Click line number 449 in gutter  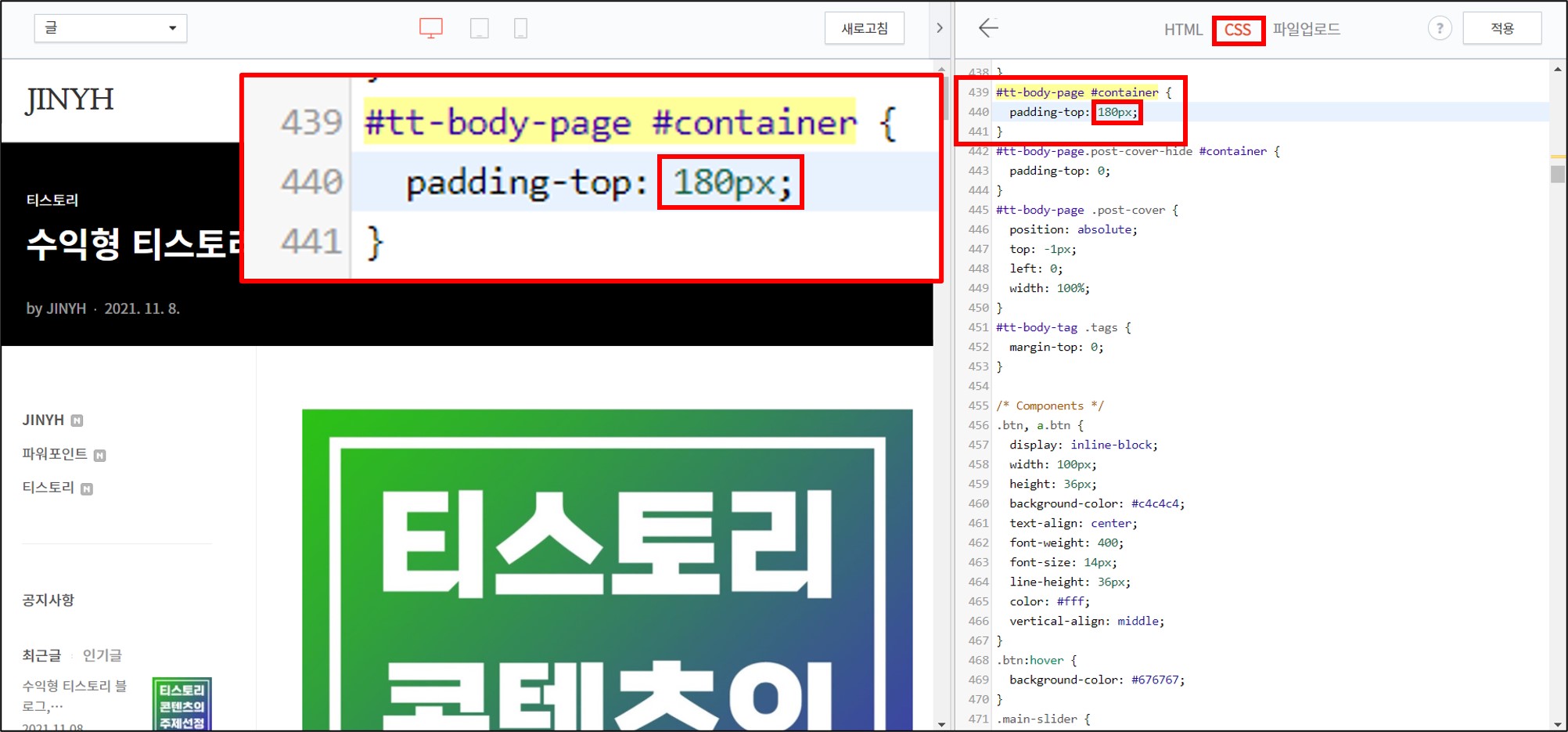tap(978, 288)
